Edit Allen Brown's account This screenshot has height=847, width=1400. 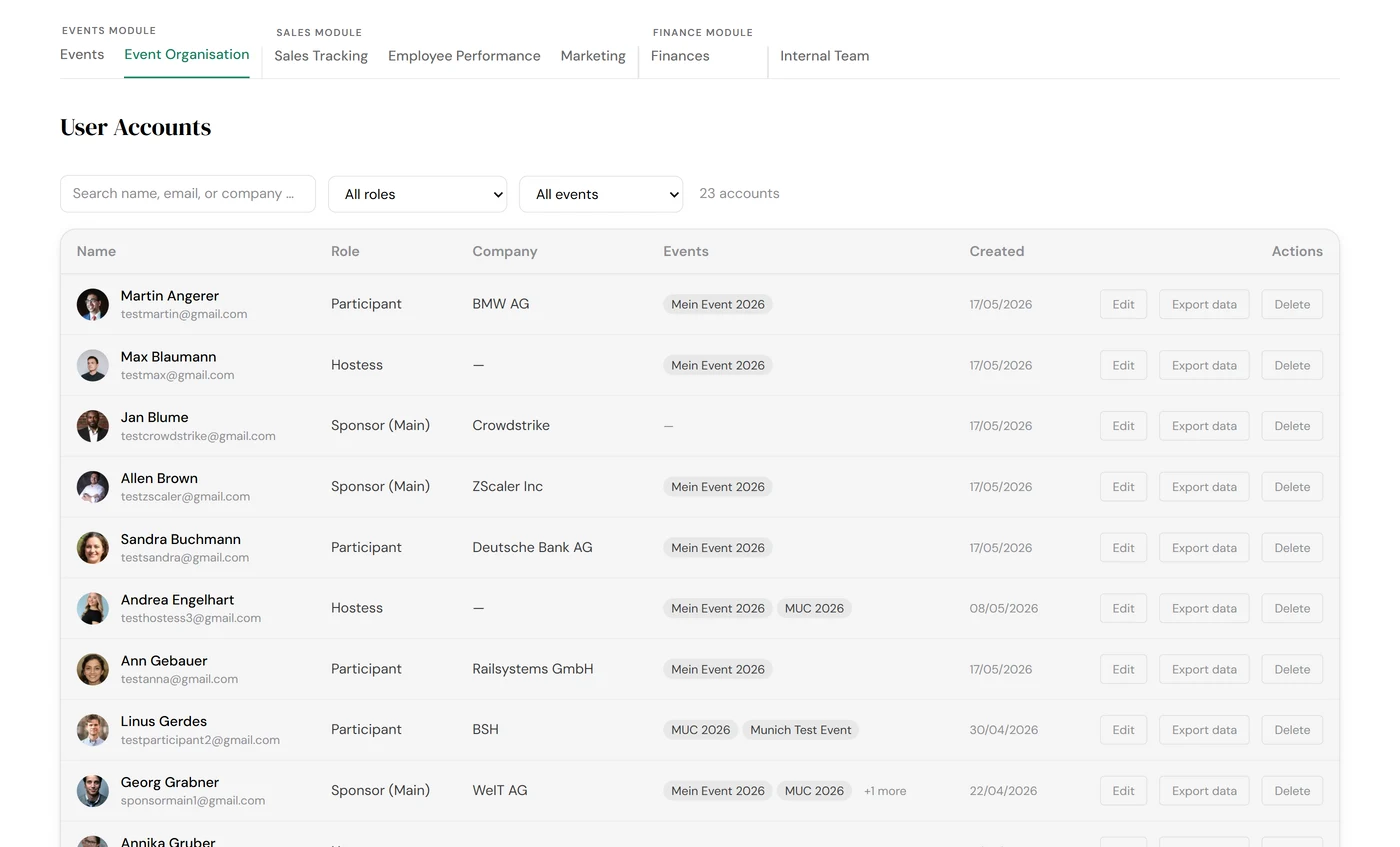(x=1123, y=487)
